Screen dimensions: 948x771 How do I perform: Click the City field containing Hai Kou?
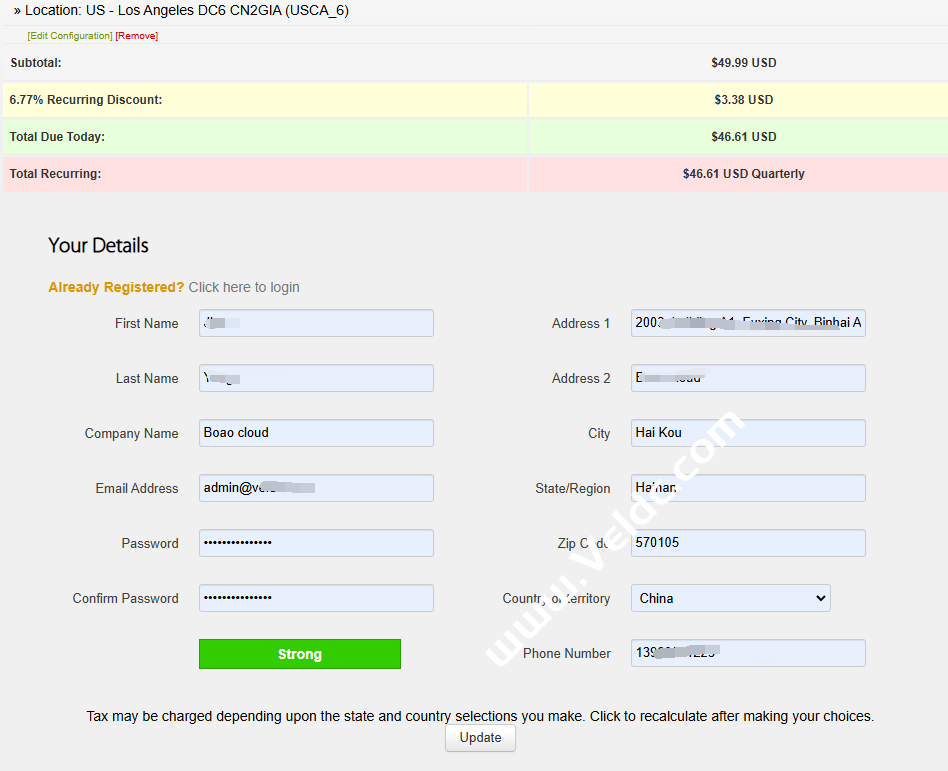748,433
